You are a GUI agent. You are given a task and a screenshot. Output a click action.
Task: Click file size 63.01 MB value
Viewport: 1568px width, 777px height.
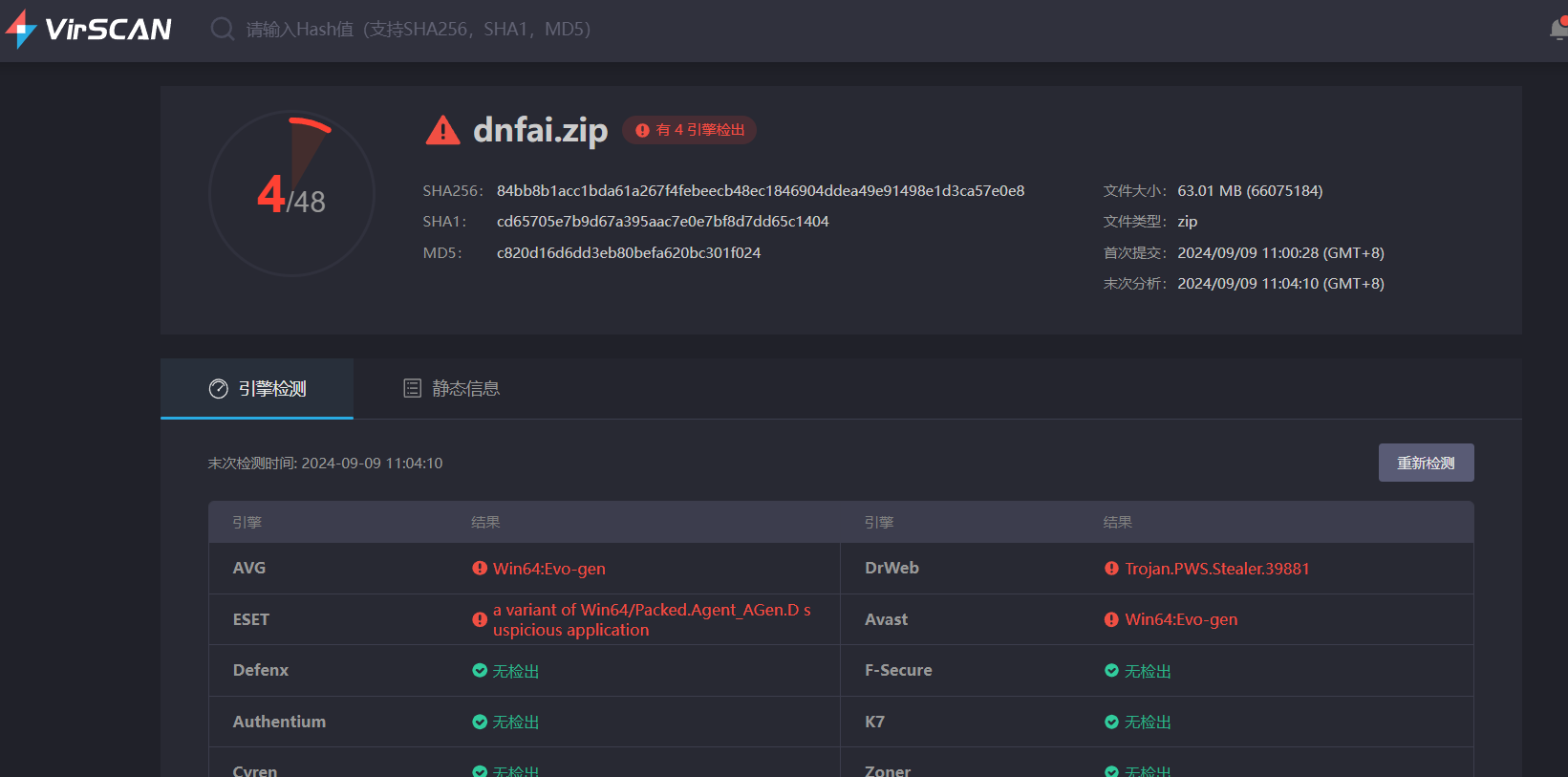click(1250, 191)
